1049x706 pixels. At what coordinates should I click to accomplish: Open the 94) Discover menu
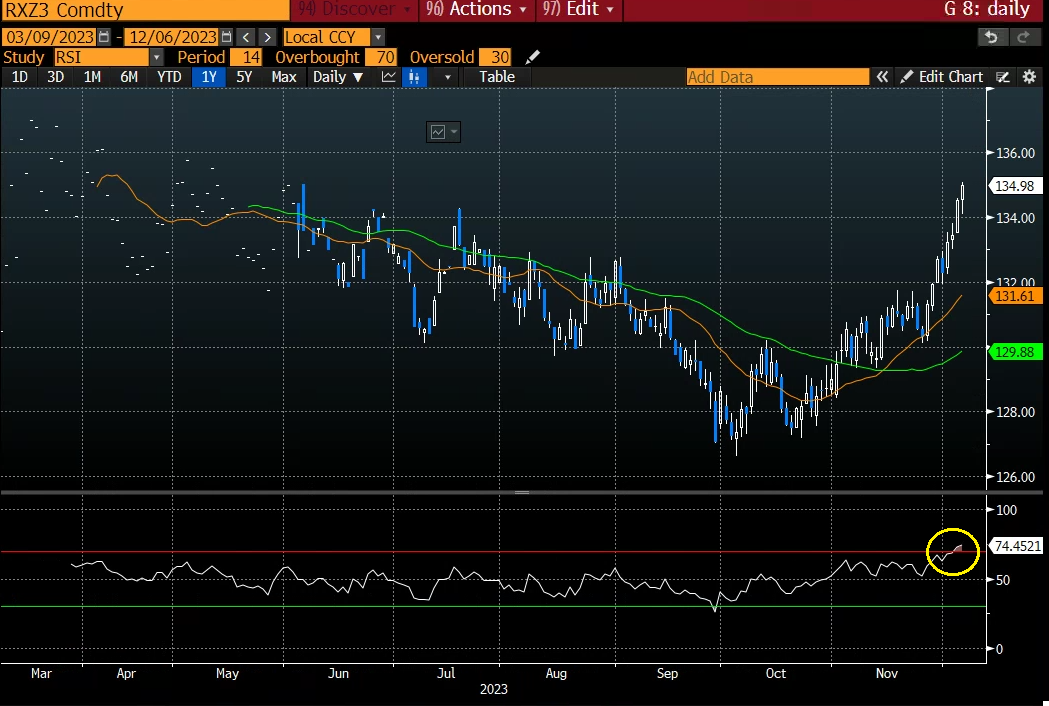[354, 9]
